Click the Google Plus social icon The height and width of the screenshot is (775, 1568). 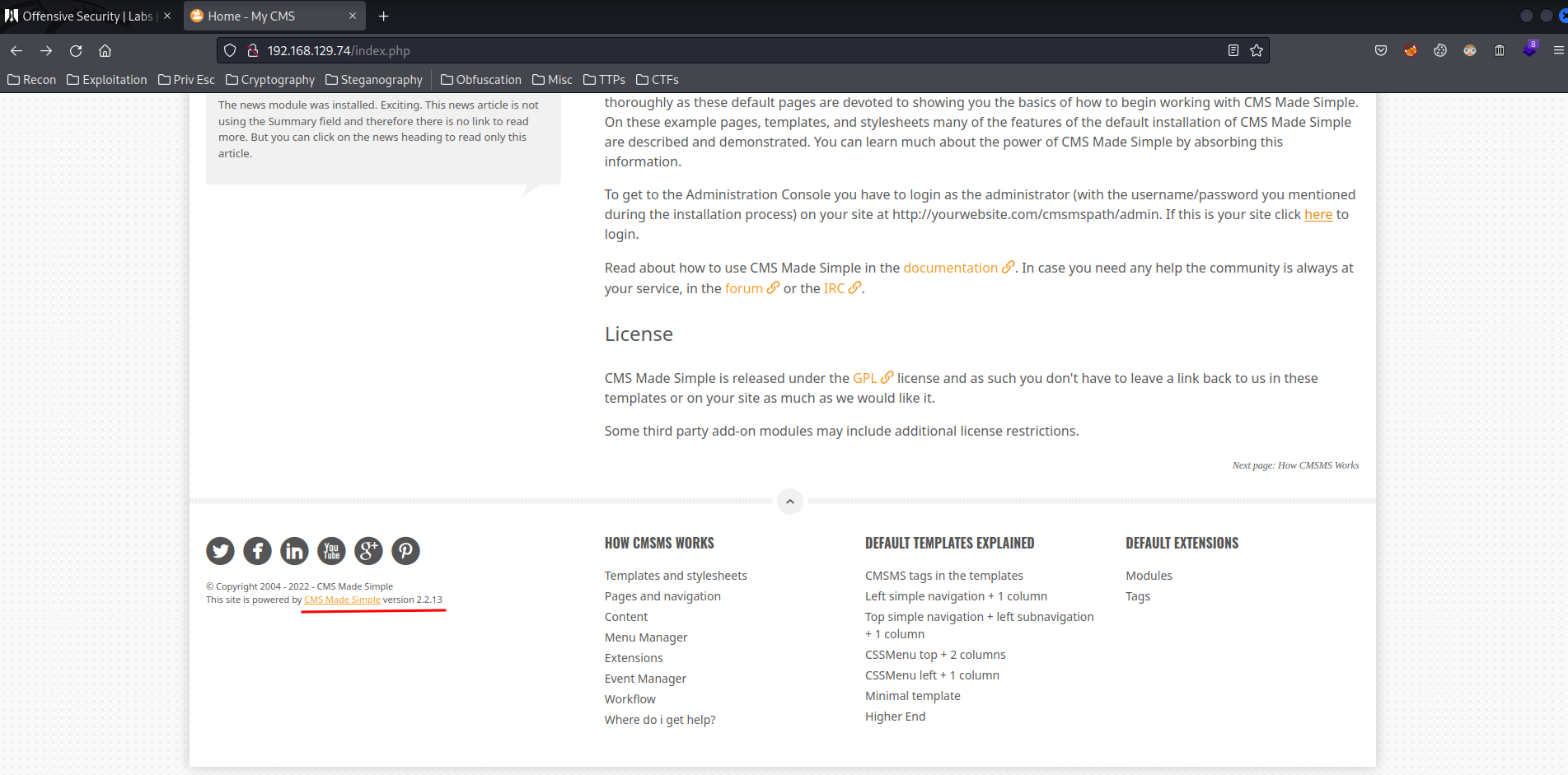[x=368, y=551]
